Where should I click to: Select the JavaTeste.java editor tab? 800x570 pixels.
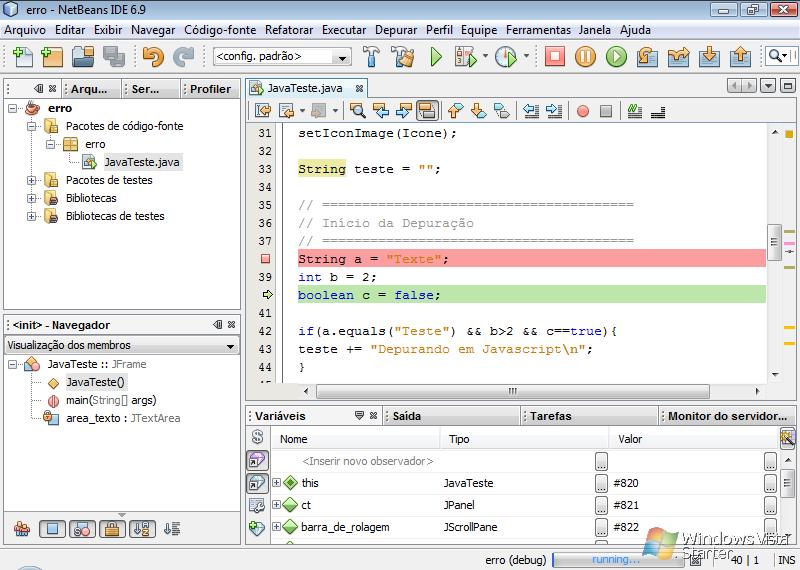[x=305, y=88]
